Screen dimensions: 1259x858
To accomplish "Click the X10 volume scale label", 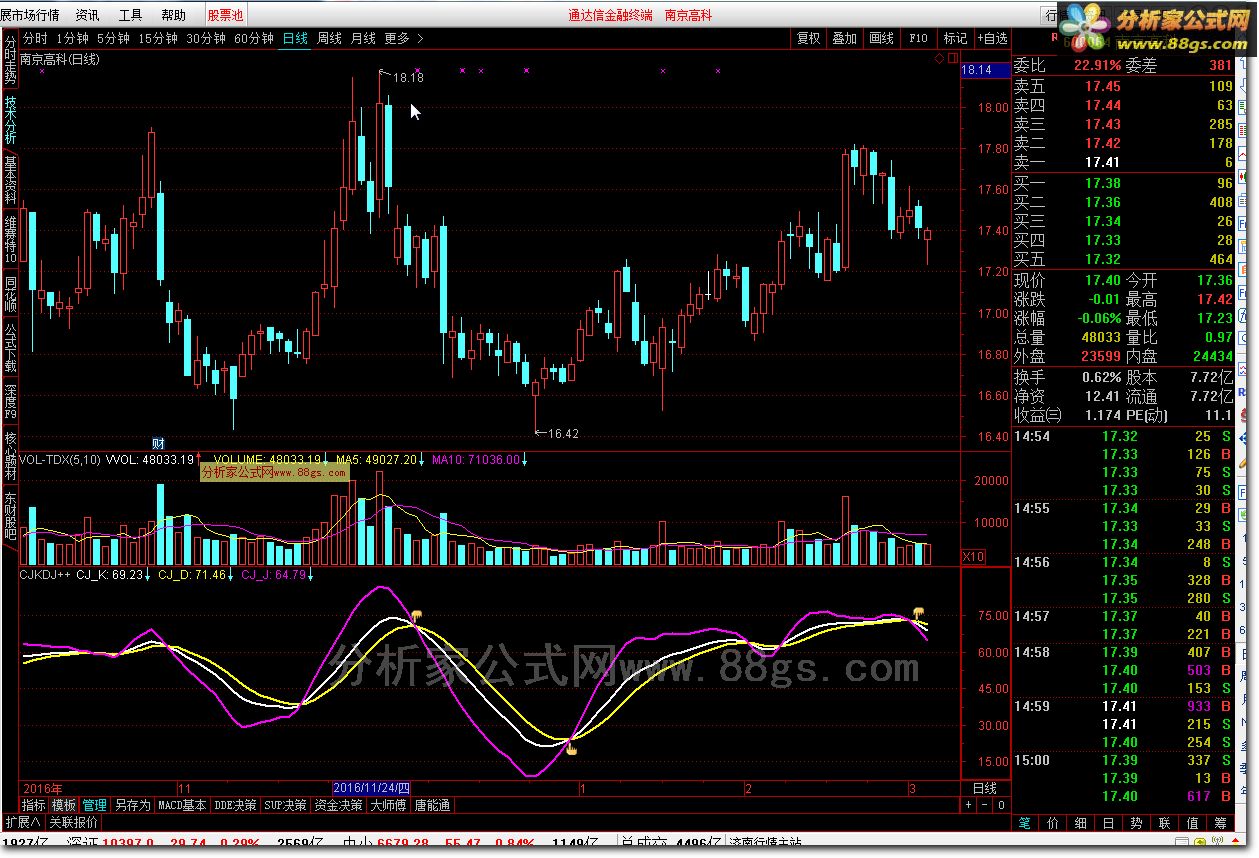I will click(973, 556).
